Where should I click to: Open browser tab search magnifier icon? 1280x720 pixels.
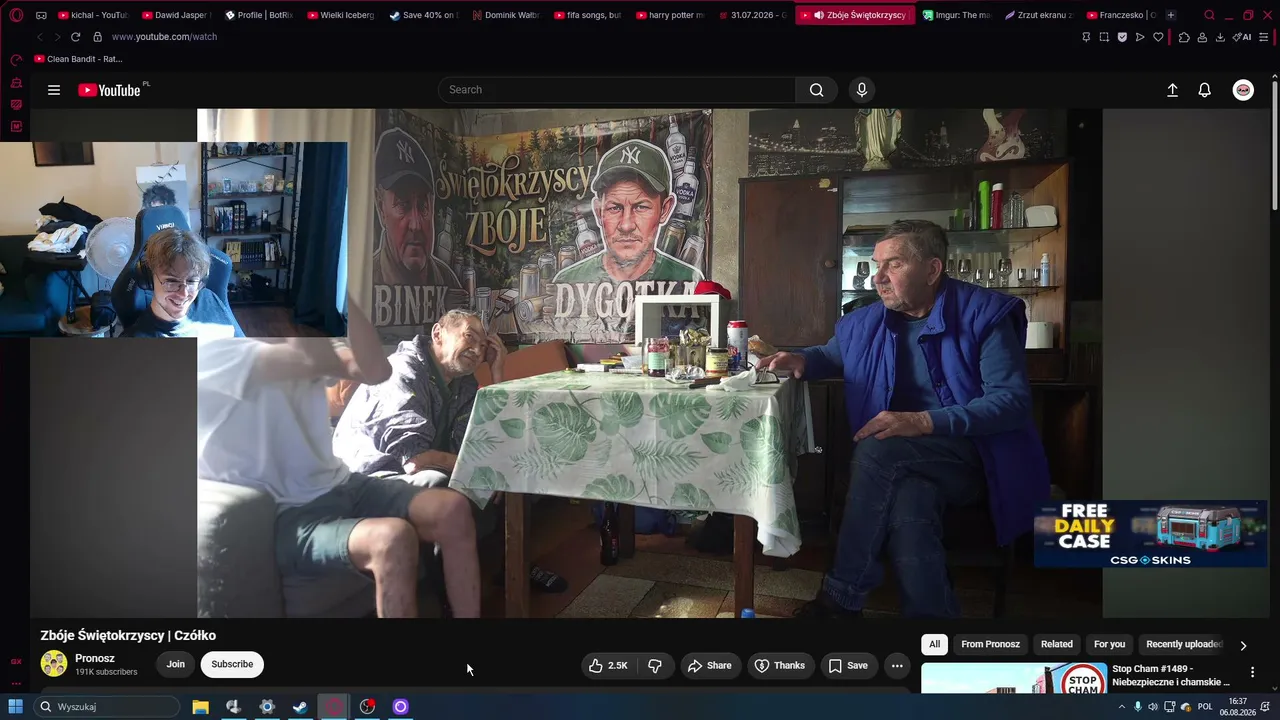coord(1210,15)
